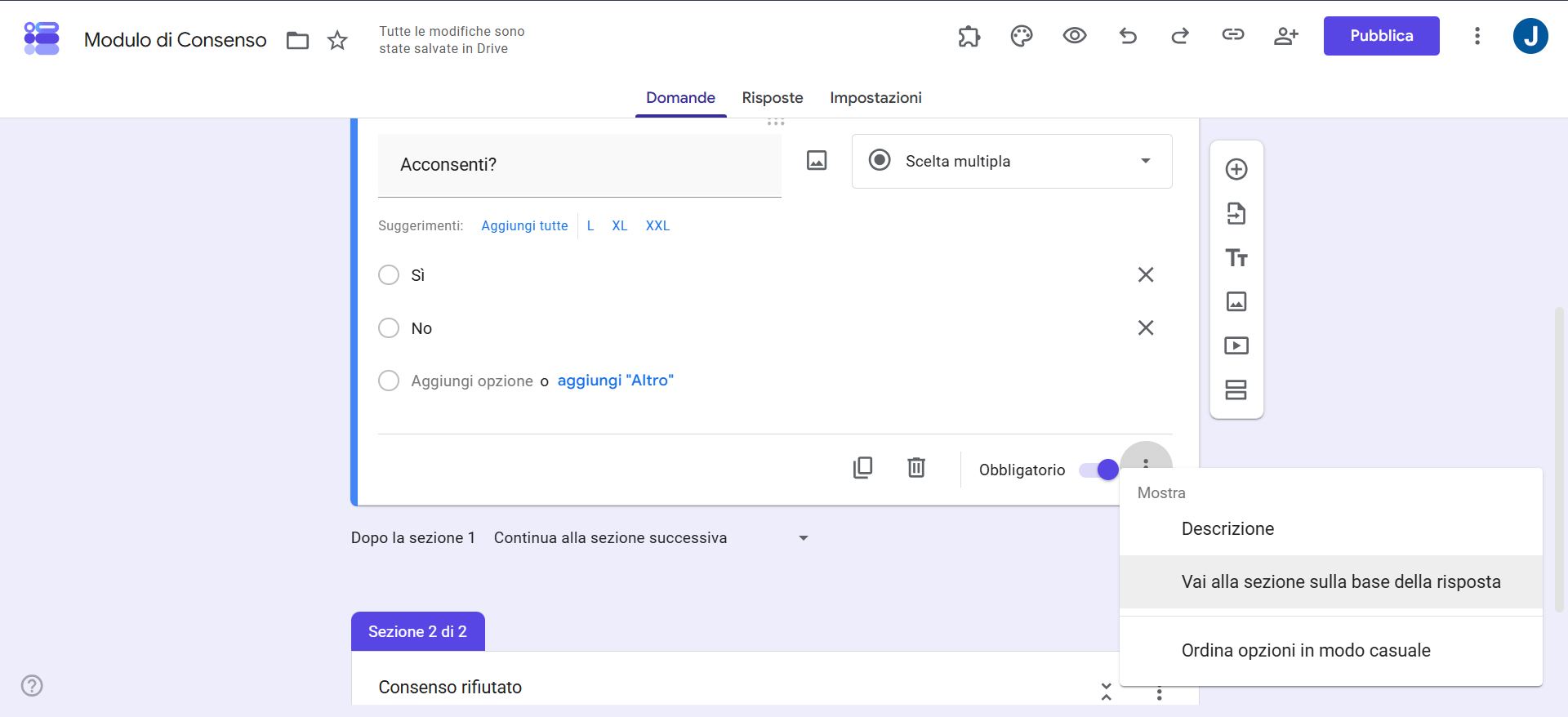1568x717 pixels.
Task: Click aggiungi "Altro" link
Action: pyautogui.click(x=616, y=381)
